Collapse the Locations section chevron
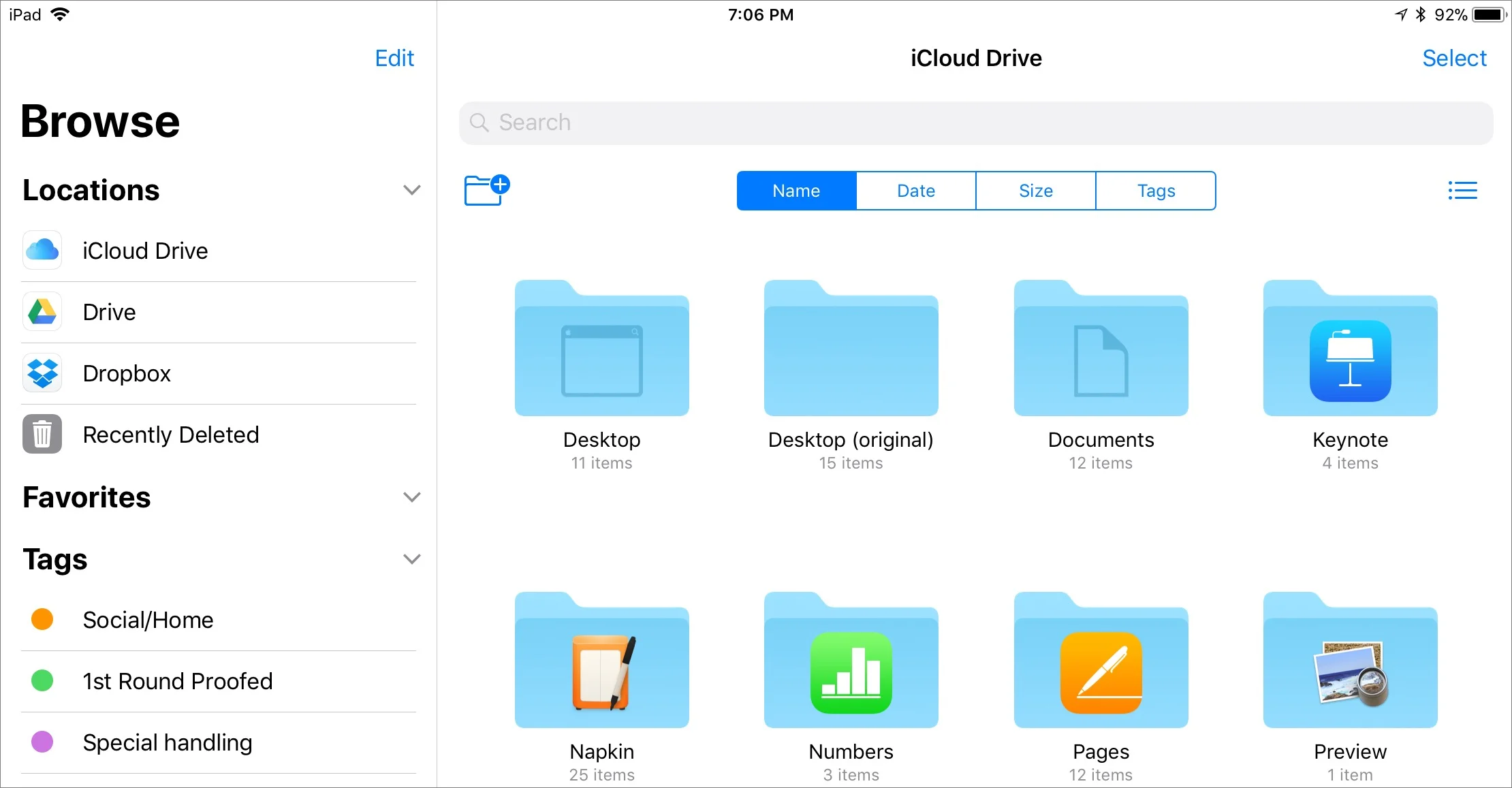 (x=411, y=190)
